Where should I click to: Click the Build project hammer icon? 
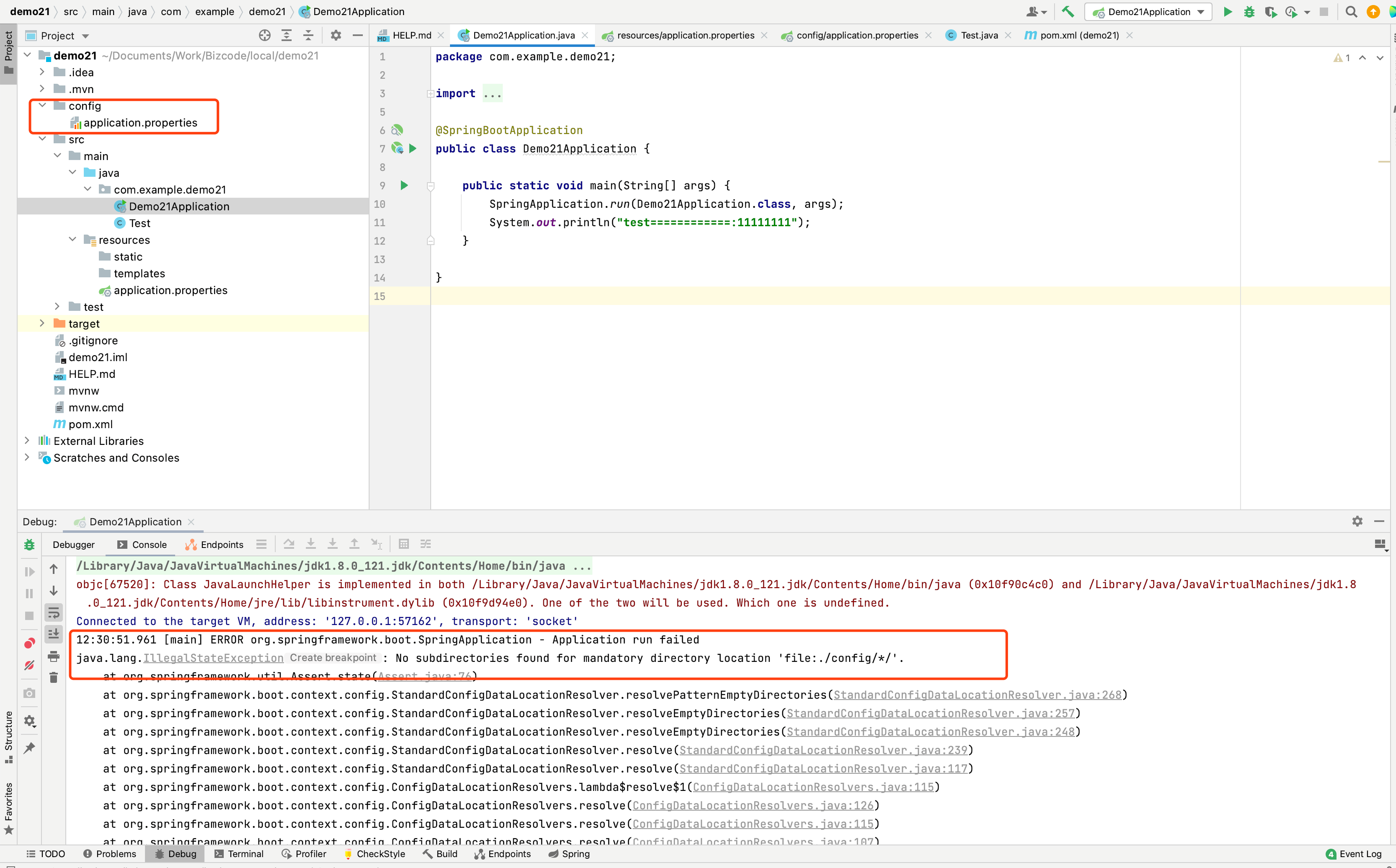[x=1068, y=11]
